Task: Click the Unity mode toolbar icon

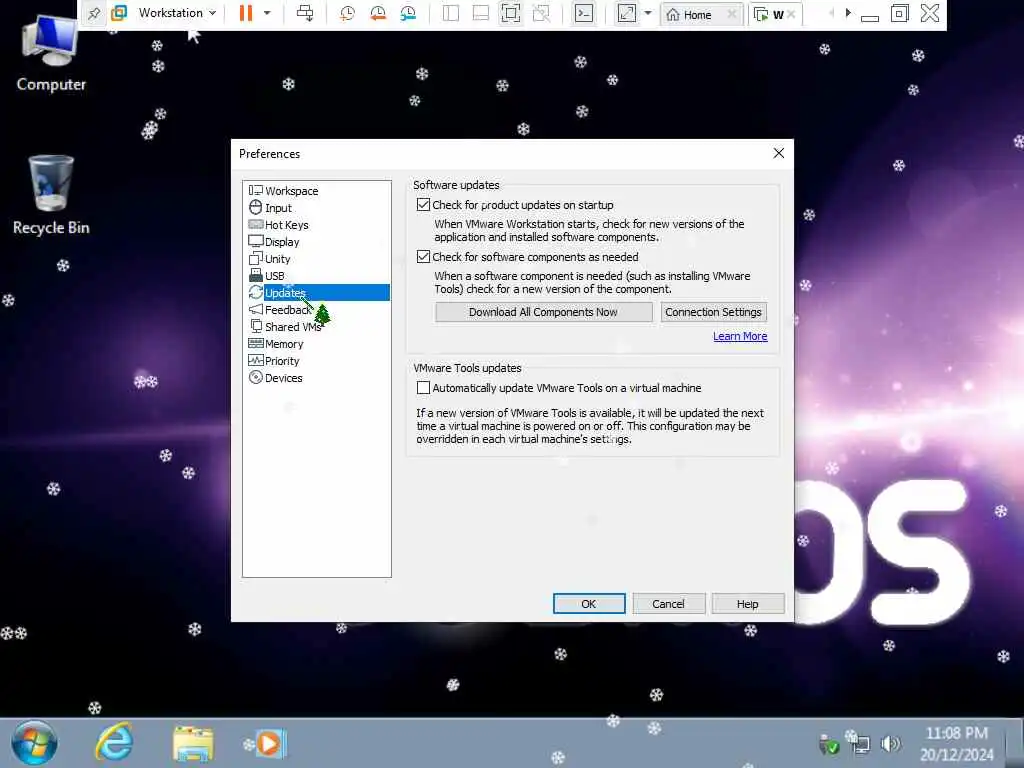Action: click(x=541, y=13)
